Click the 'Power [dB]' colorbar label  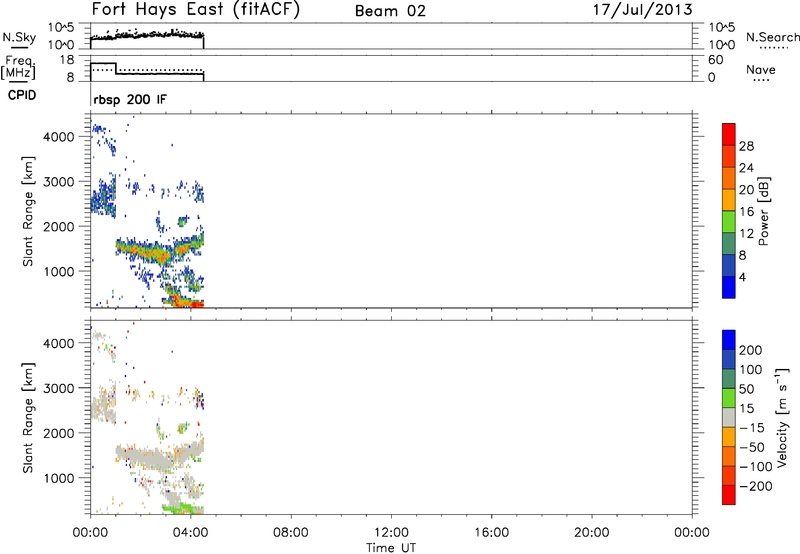764,211
